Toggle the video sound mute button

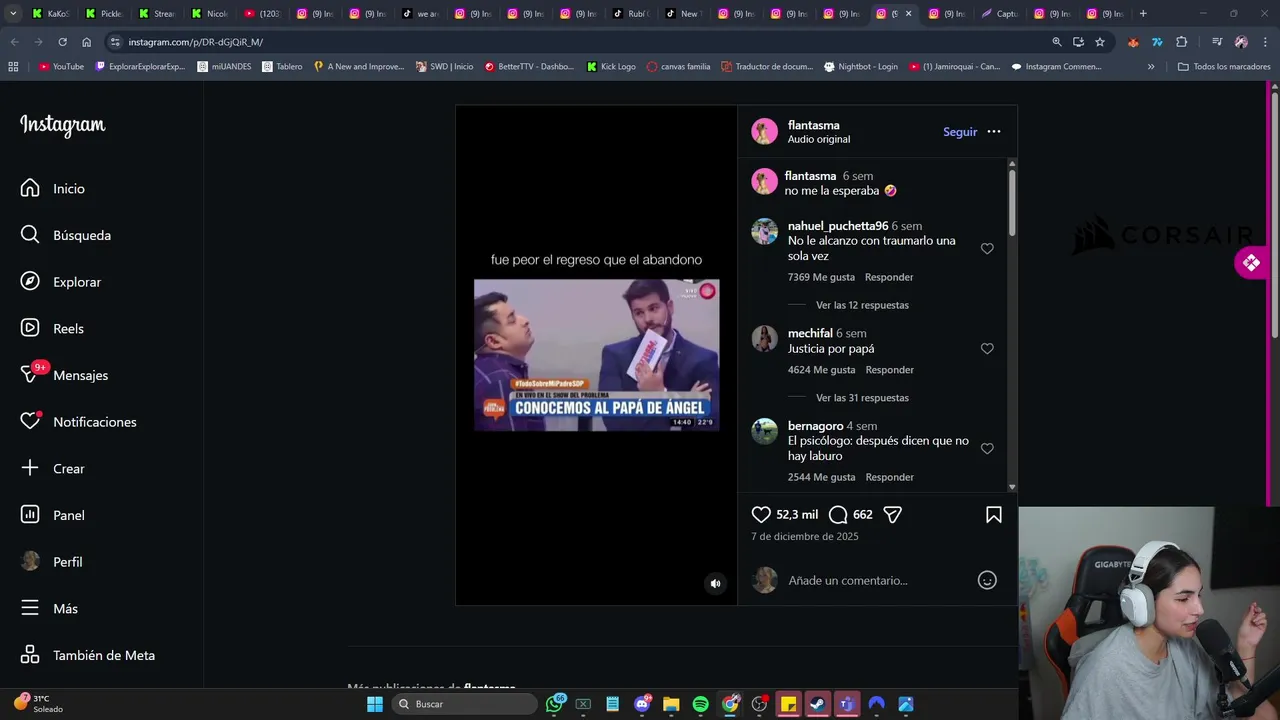point(715,583)
